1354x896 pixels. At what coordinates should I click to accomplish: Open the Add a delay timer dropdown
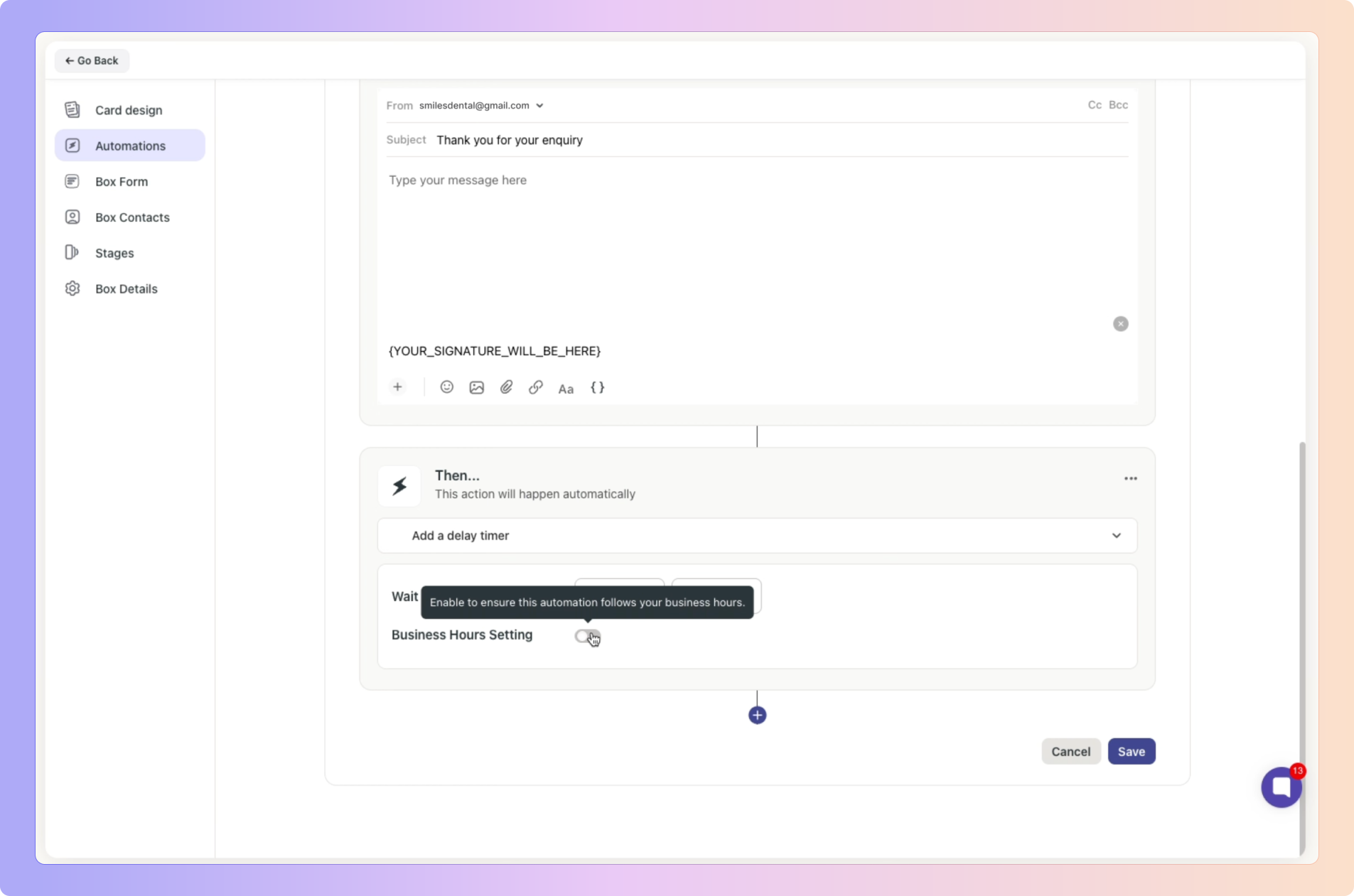click(758, 536)
